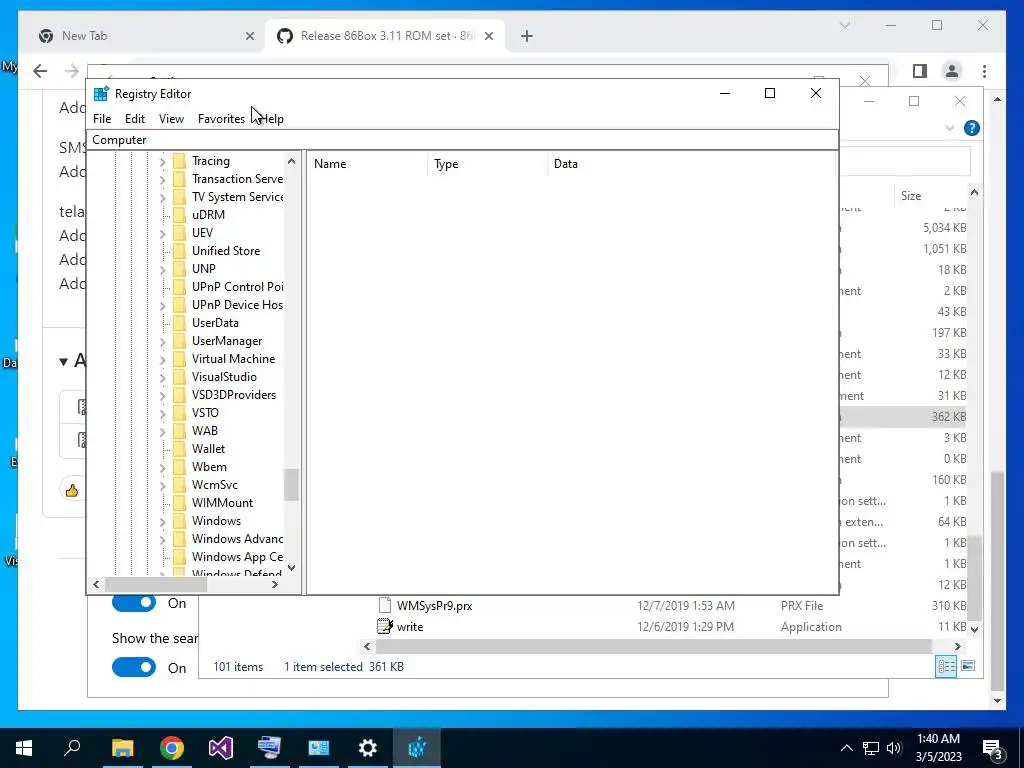Image resolution: width=1024 pixels, height=768 pixels.
Task: Open a new browser tab
Action: point(527,36)
